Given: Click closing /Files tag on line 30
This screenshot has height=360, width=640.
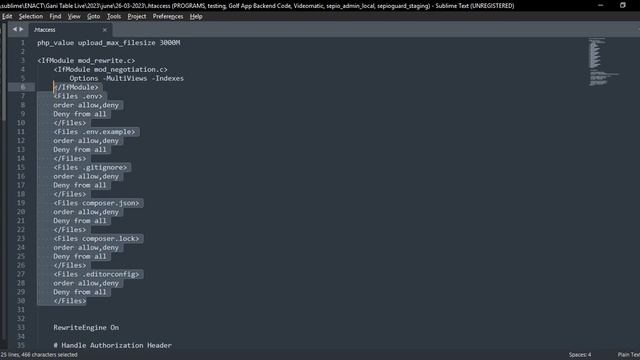Looking at the screenshot, I should (x=70, y=301).
